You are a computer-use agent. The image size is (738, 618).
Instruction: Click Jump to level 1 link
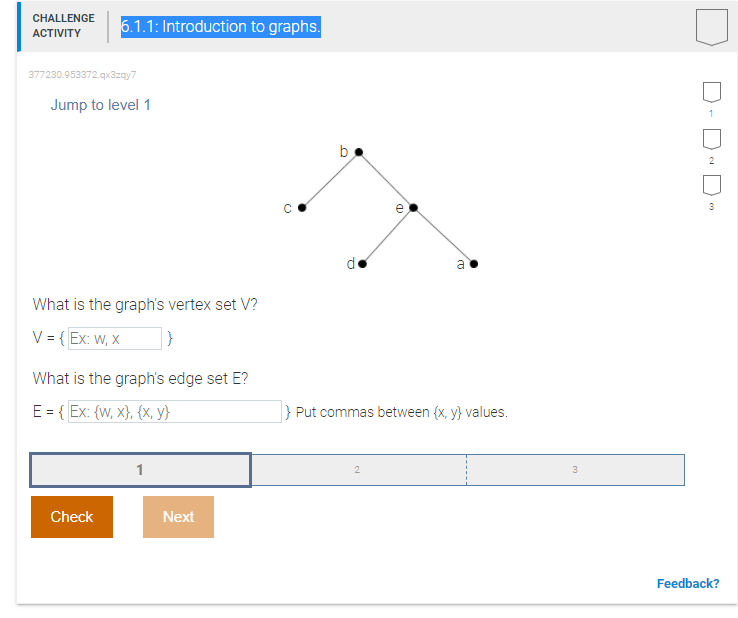(x=100, y=105)
